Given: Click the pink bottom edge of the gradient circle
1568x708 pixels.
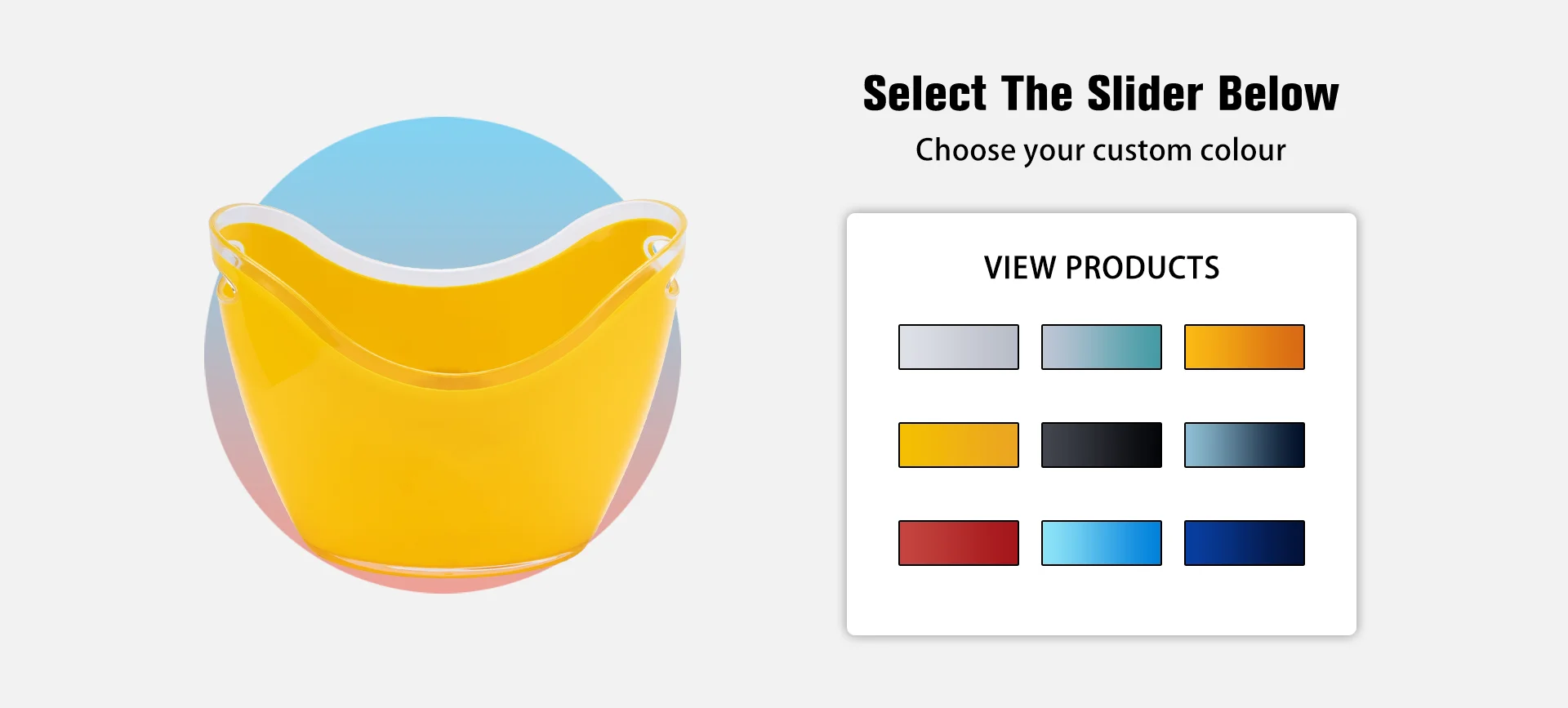Looking at the screenshot, I should [443, 583].
